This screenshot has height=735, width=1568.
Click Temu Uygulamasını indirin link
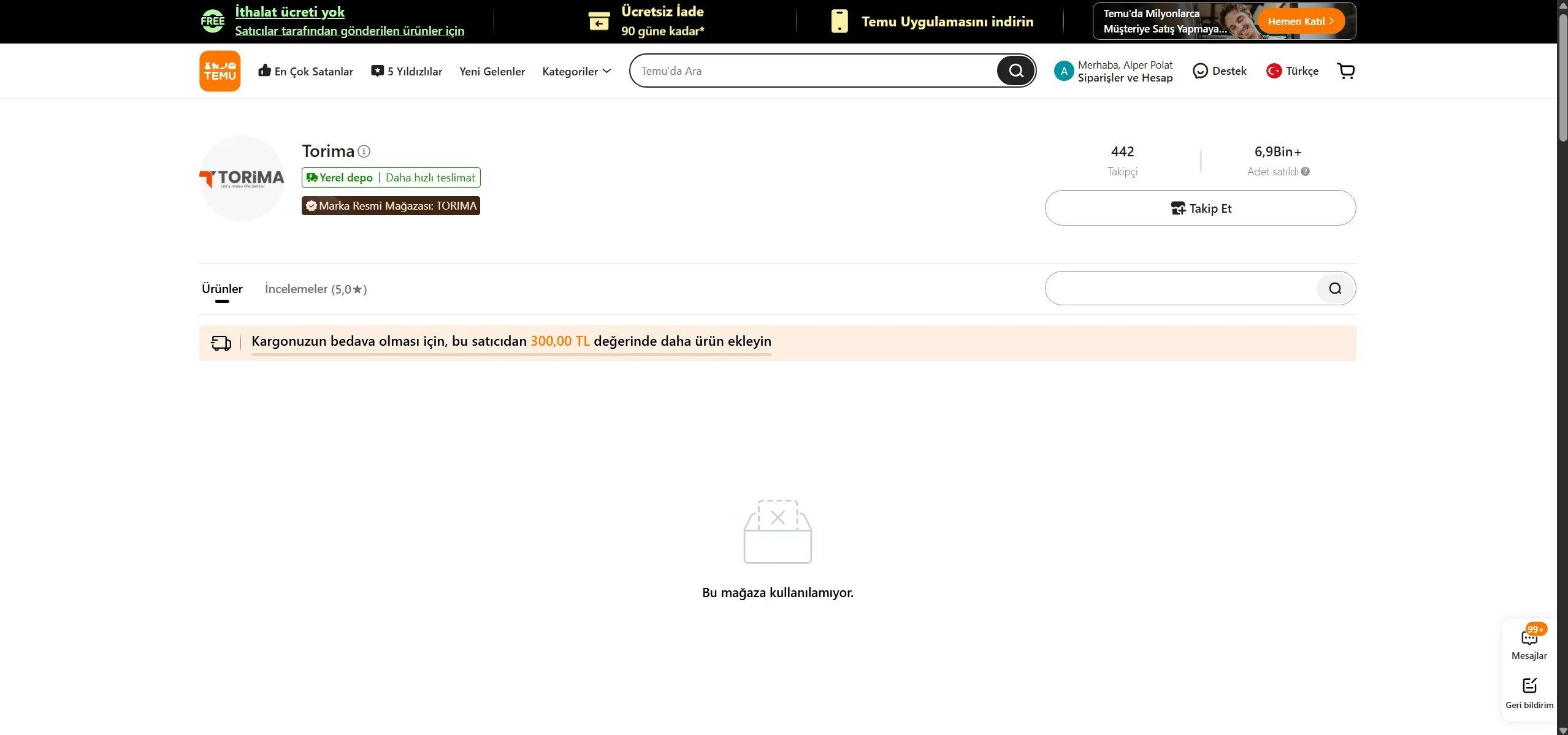pos(947,21)
